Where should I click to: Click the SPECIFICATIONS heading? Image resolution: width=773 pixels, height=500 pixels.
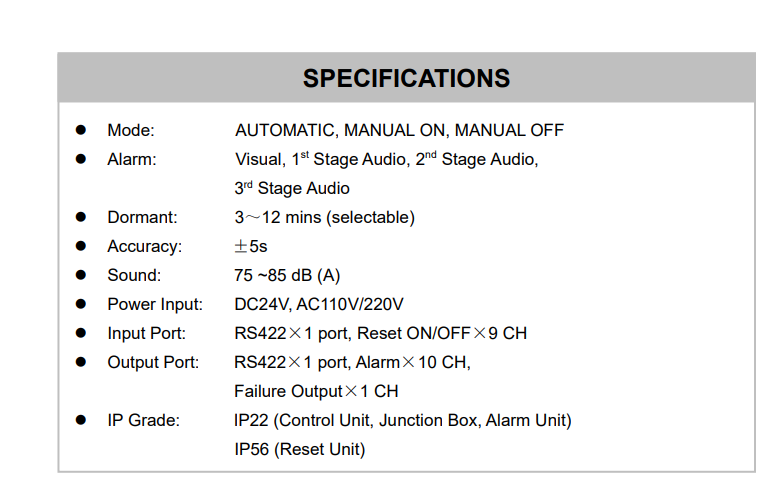(x=406, y=79)
